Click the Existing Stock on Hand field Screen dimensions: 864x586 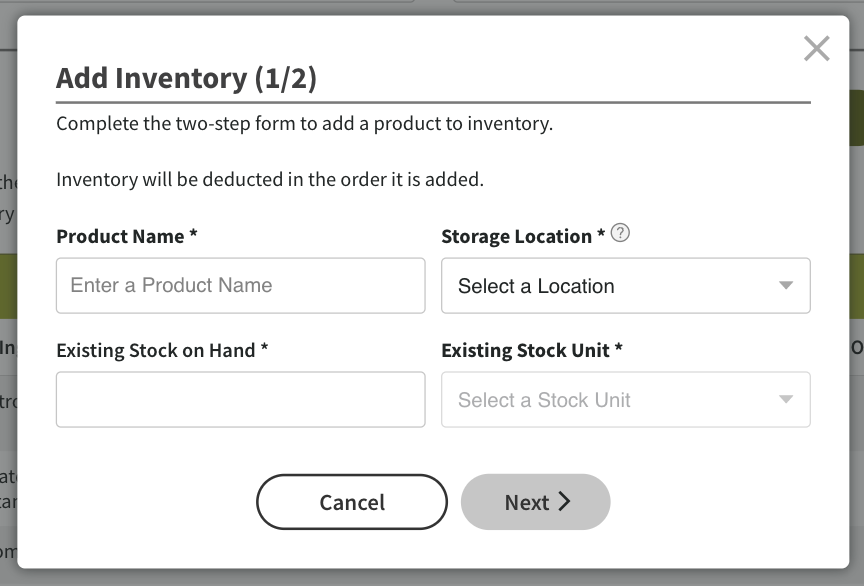pyautogui.click(x=240, y=399)
